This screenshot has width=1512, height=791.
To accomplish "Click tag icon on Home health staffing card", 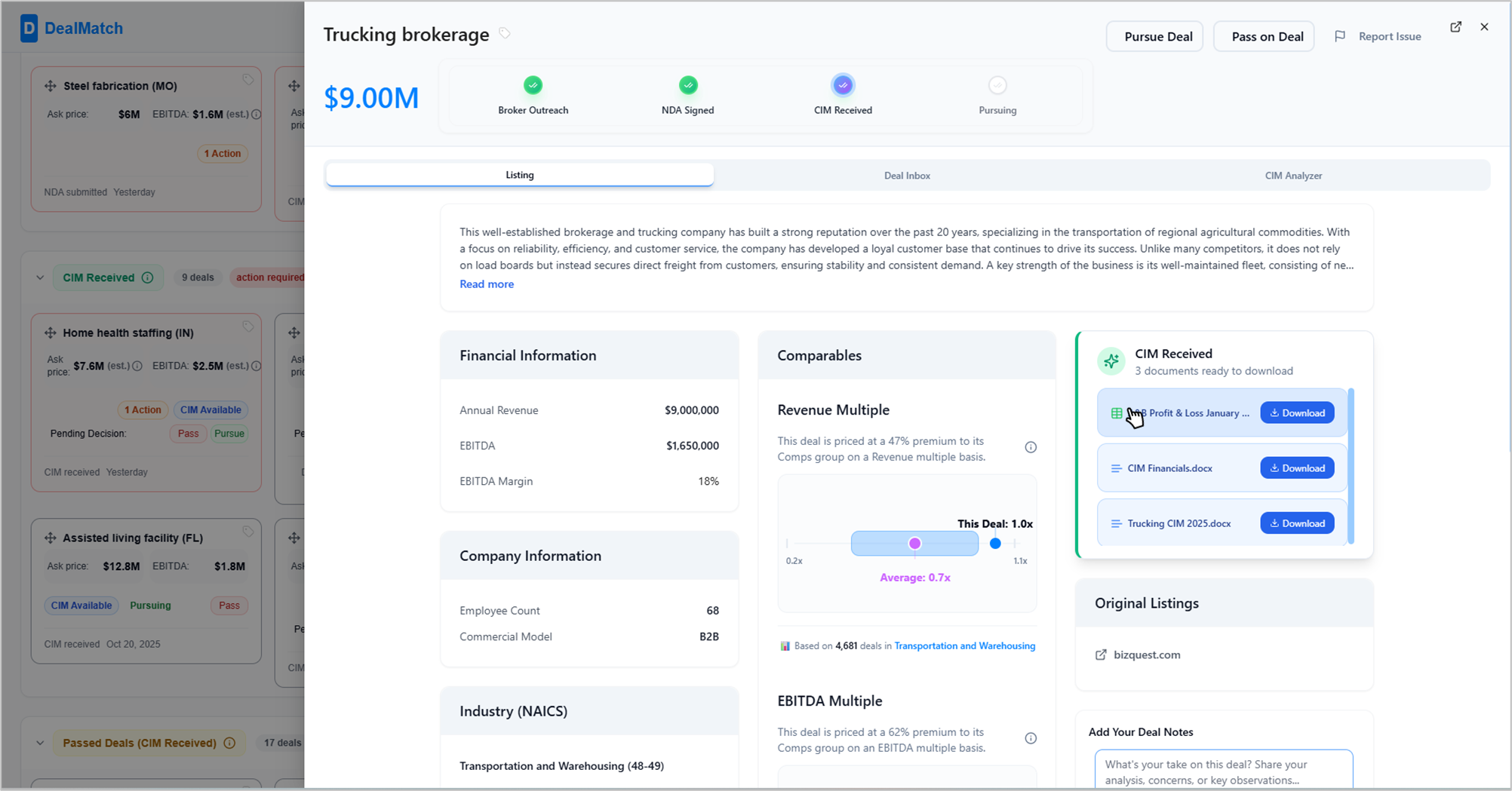I will pos(247,327).
